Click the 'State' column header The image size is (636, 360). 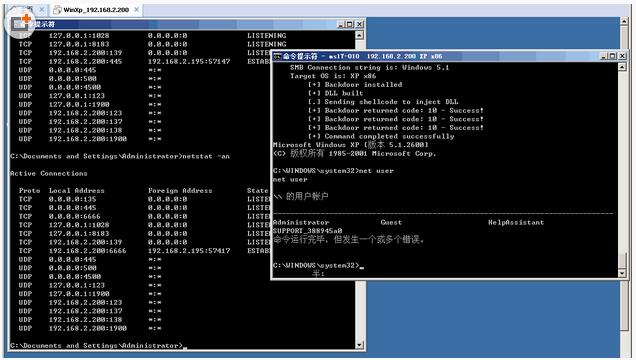258,190
